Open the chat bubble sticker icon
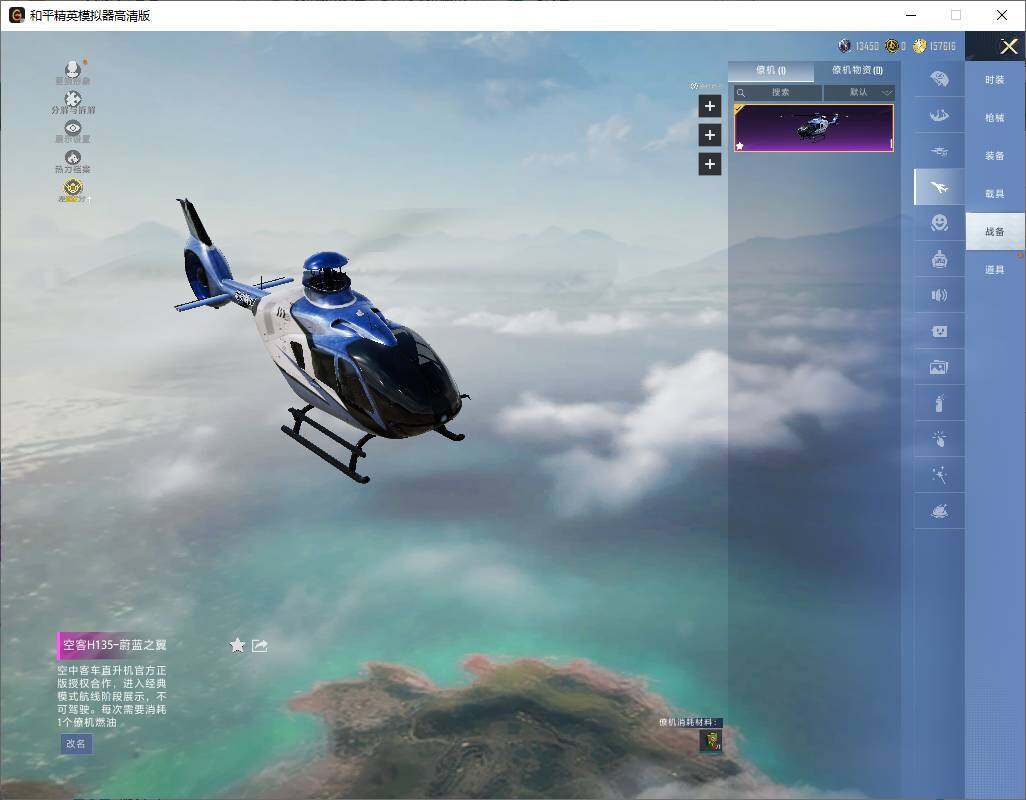This screenshot has height=800, width=1026. [939, 332]
